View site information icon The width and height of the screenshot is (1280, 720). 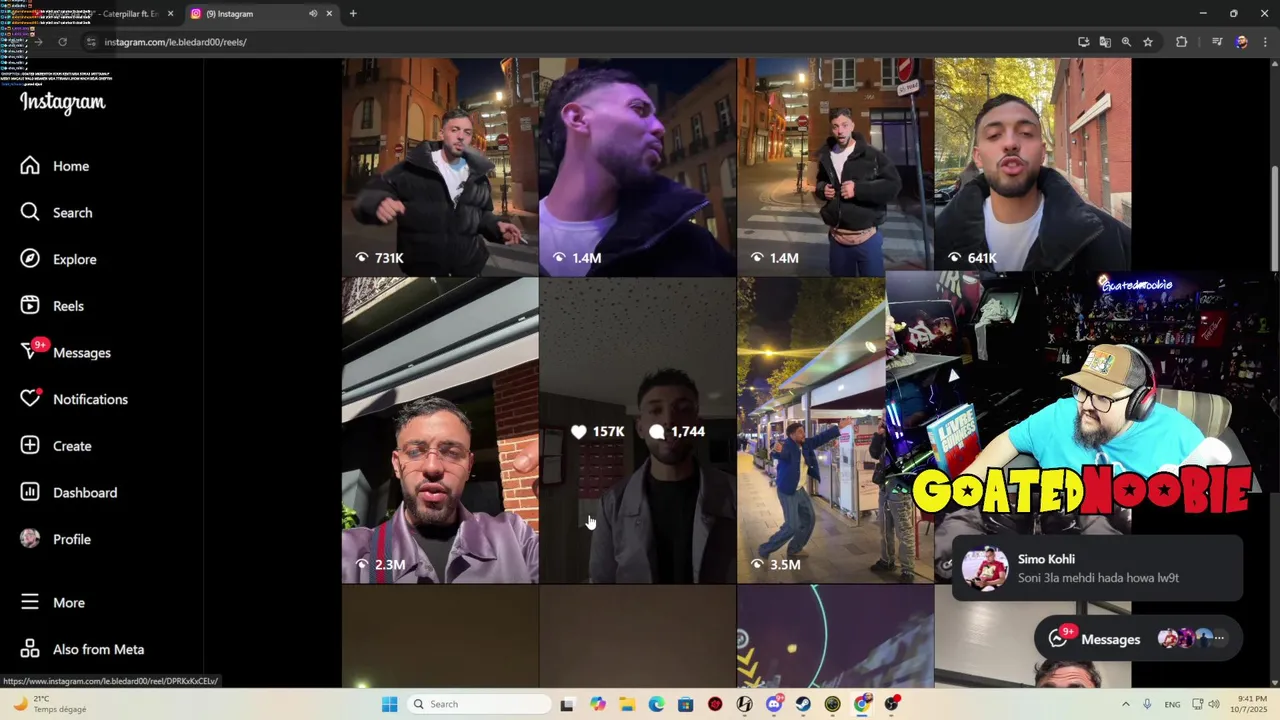(x=90, y=42)
